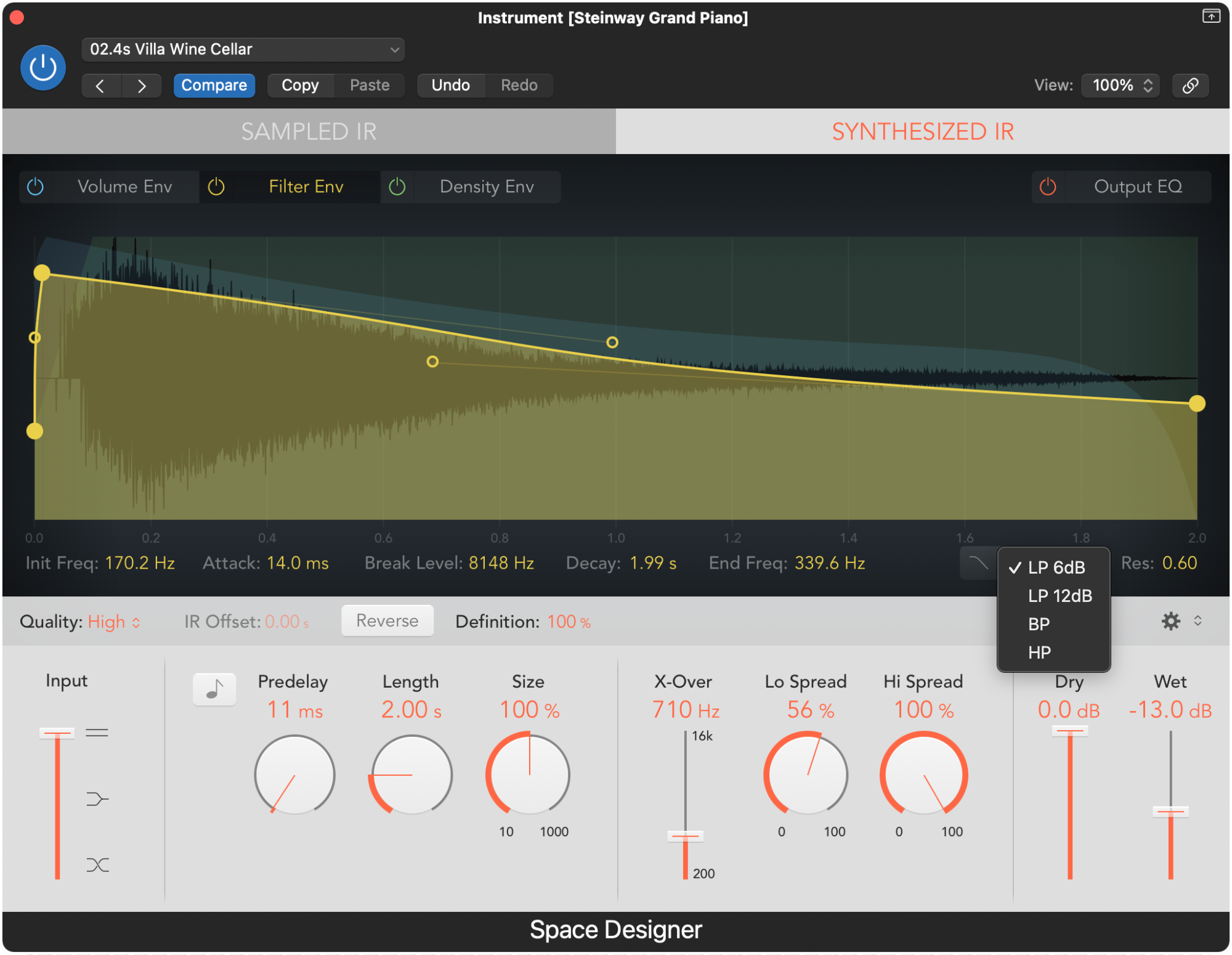Click the Compare button
The image size is (1232, 955).
click(214, 85)
